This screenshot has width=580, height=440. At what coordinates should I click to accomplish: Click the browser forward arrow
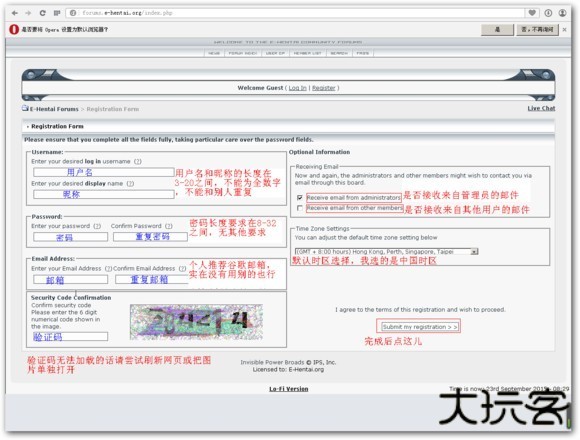pos(28,13)
